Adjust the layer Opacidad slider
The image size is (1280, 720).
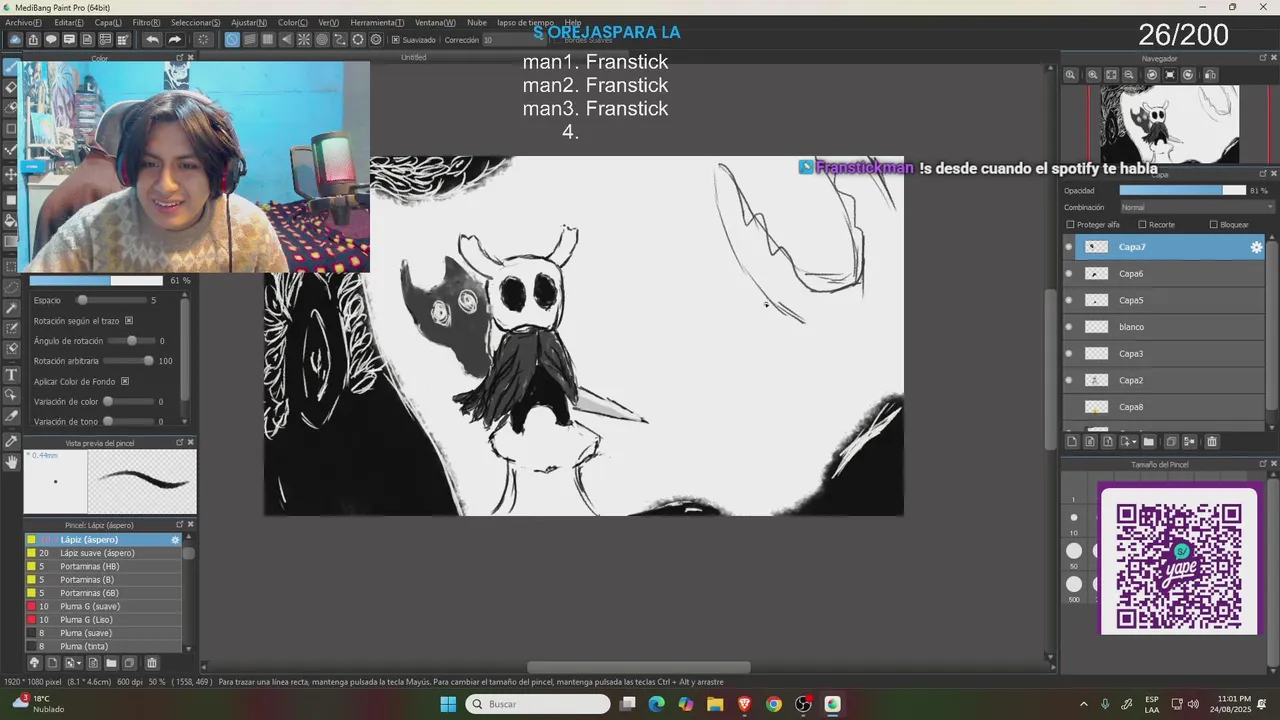(1182, 190)
